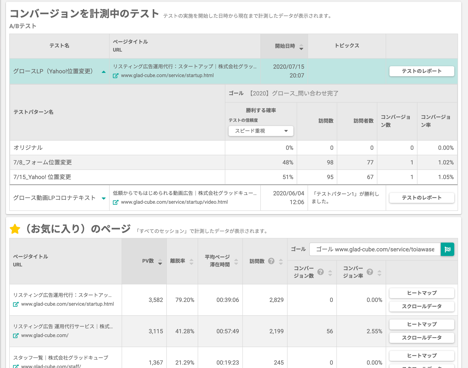The width and height of the screenshot is (468, 368).
Task: Open テストのレポート for グロース動画LPコロナテキスト
Action: [422, 198]
